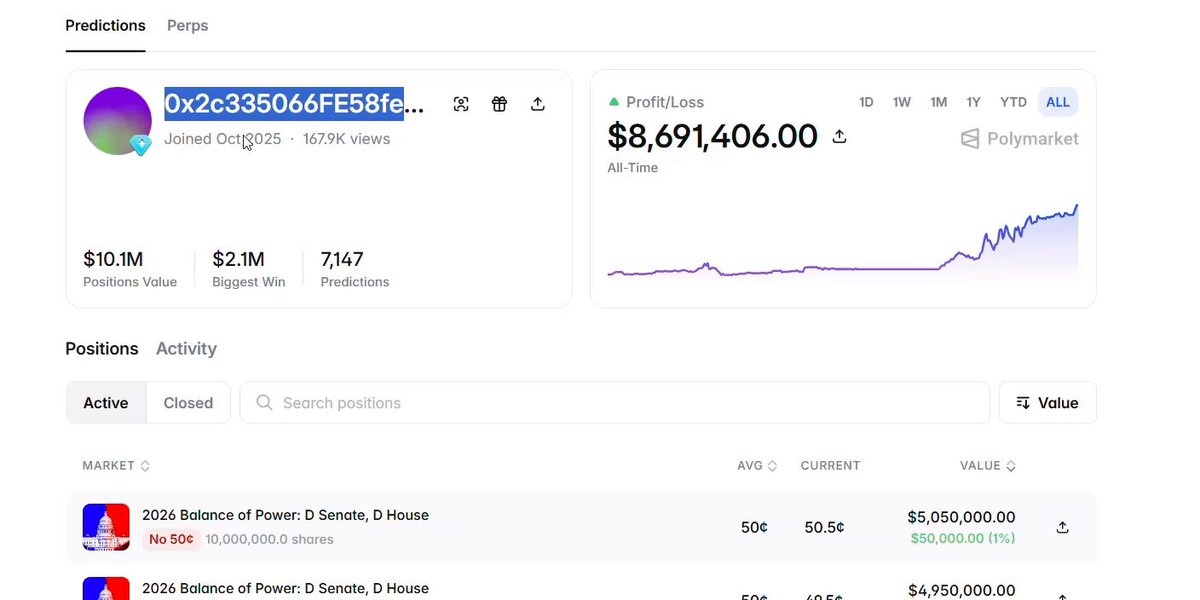This screenshot has width=1200, height=600.
Task: Click the 7,147 Predictions count
Action: point(342,260)
